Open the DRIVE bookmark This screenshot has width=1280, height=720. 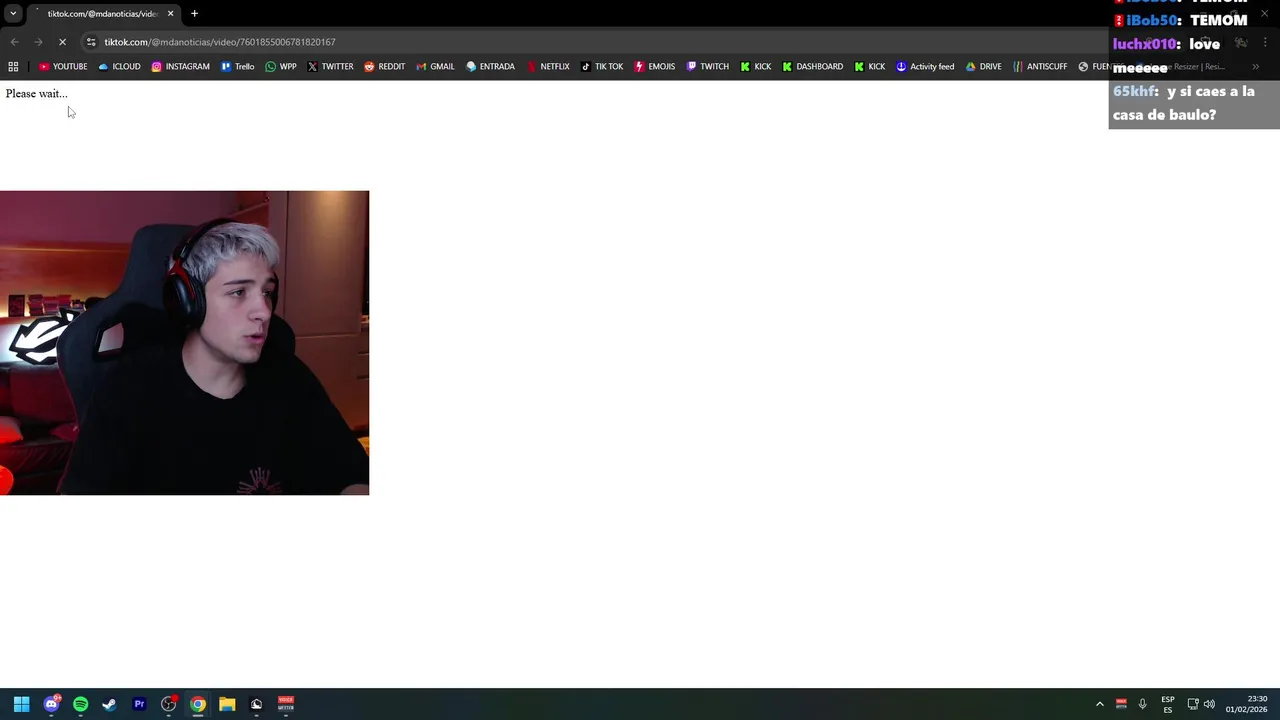[x=983, y=67]
